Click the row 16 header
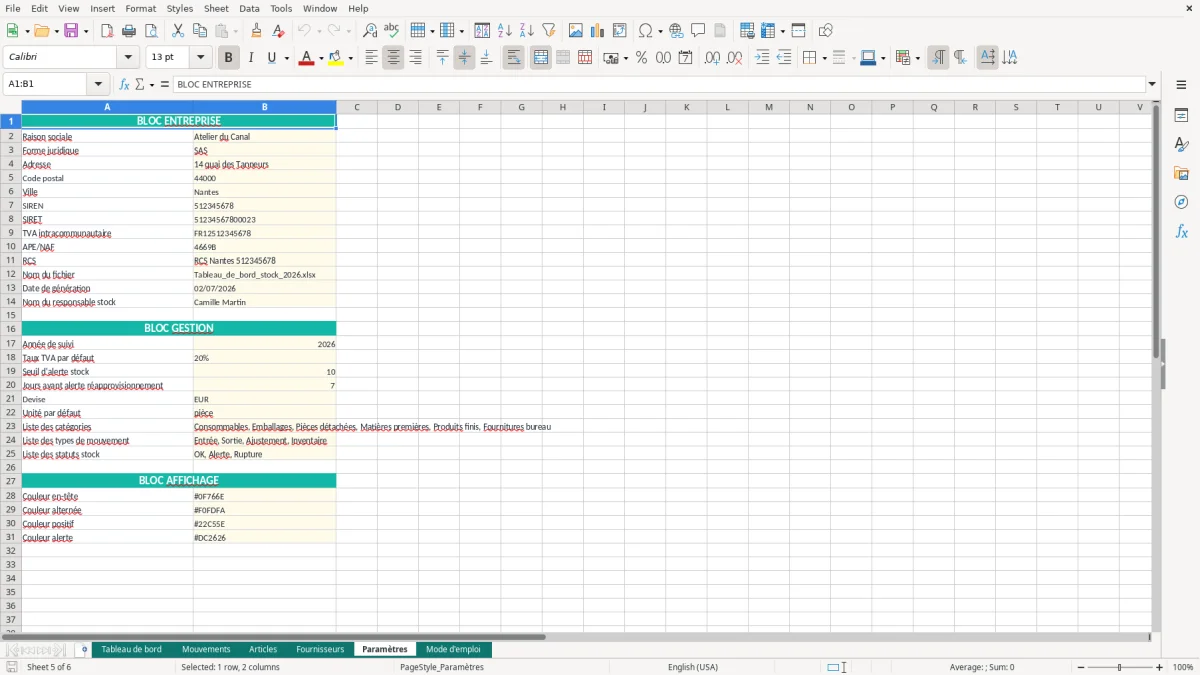 pyautogui.click(x=11, y=328)
